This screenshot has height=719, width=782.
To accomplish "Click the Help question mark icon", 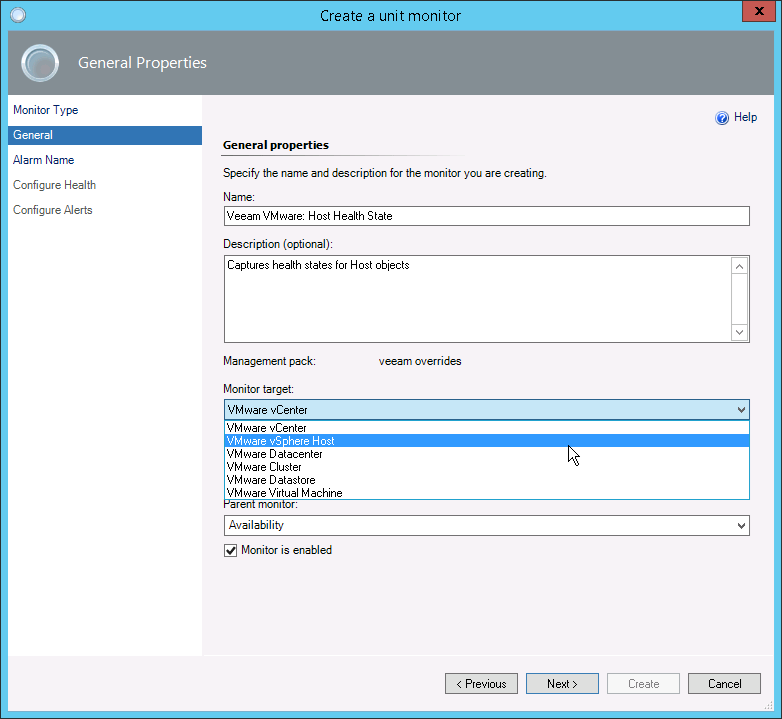I will coord(722,118).
